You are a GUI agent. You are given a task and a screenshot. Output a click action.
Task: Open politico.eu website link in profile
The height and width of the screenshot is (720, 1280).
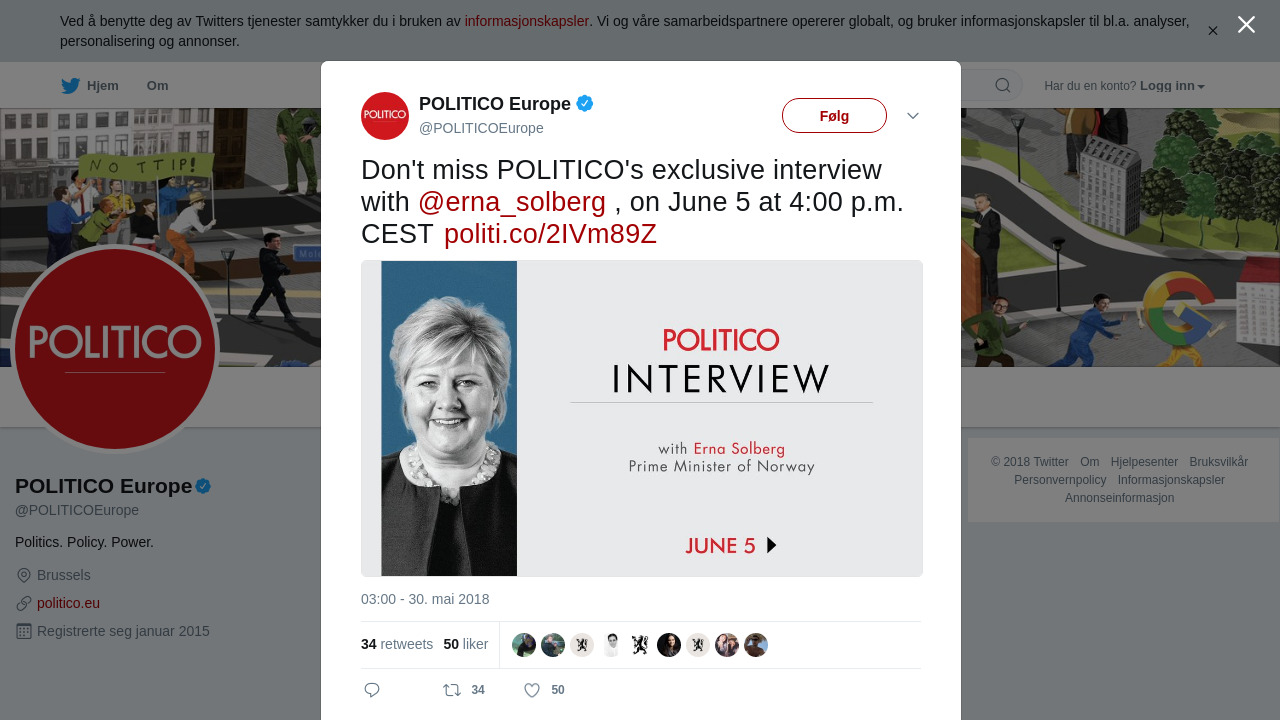pyautogui.click(x=68, y=603)
